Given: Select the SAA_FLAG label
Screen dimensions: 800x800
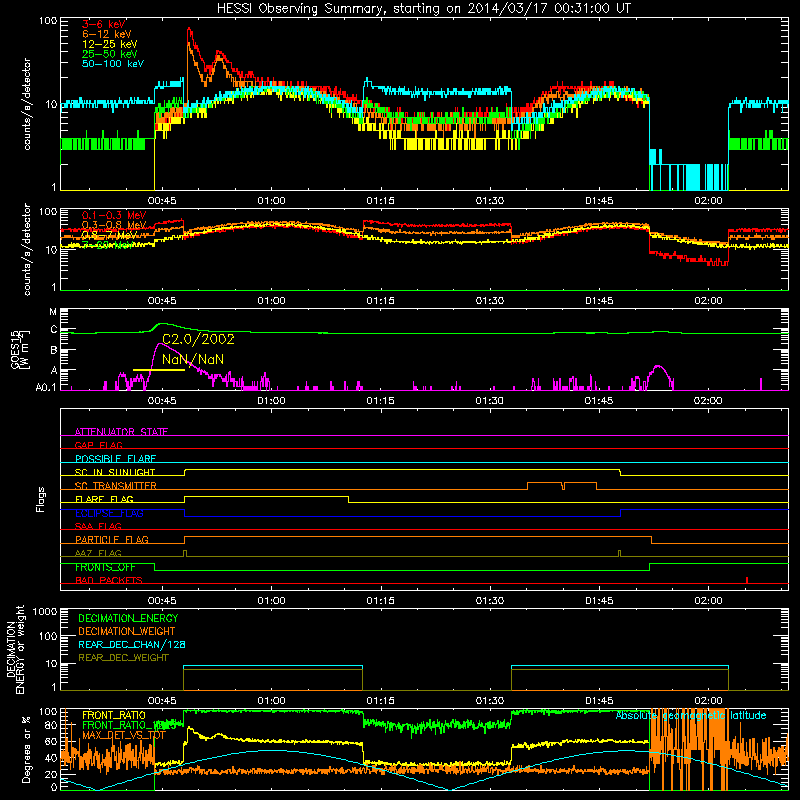Looking at the screenshot, I should tap(98, 526).
